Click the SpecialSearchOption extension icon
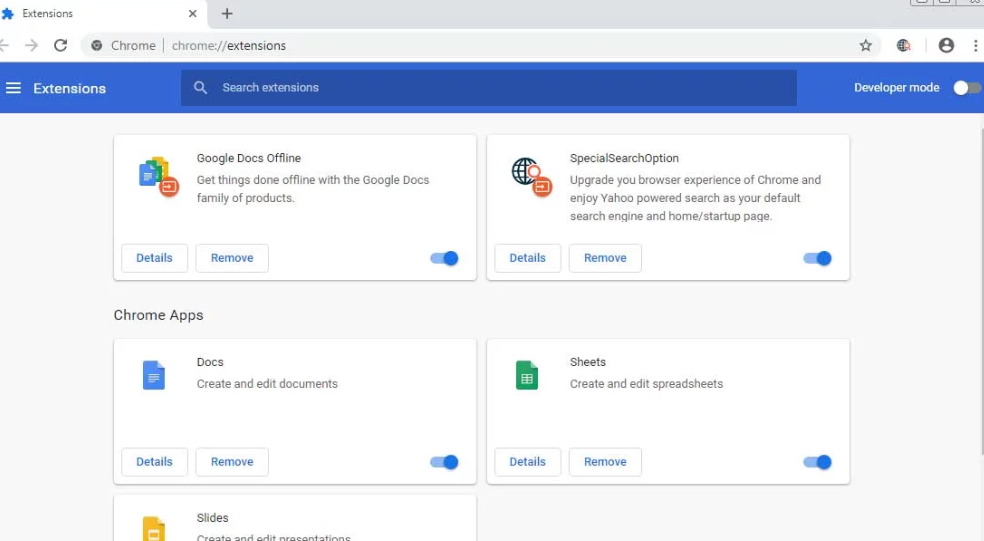The width and height of the screenshot is (984, 541). (531, 176)
